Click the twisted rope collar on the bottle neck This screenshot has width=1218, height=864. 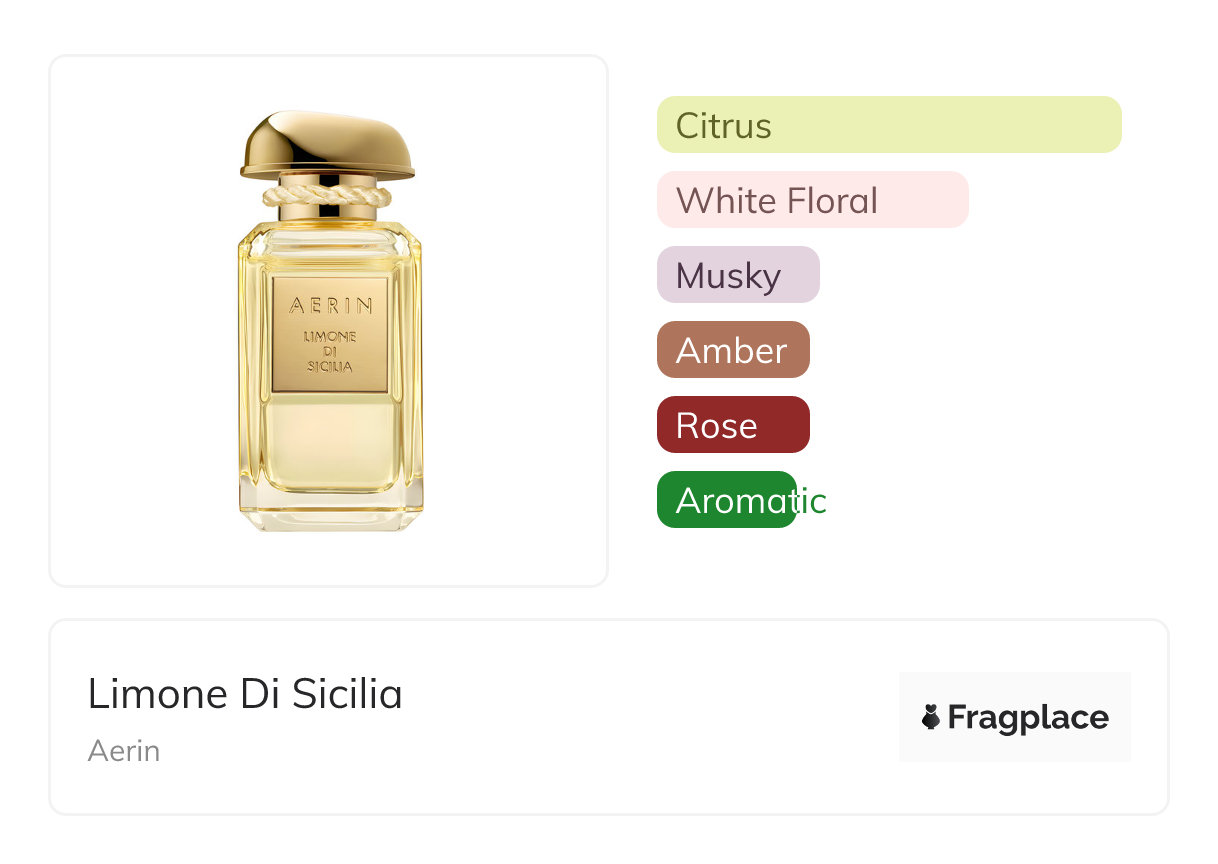[x=327, y=193]
